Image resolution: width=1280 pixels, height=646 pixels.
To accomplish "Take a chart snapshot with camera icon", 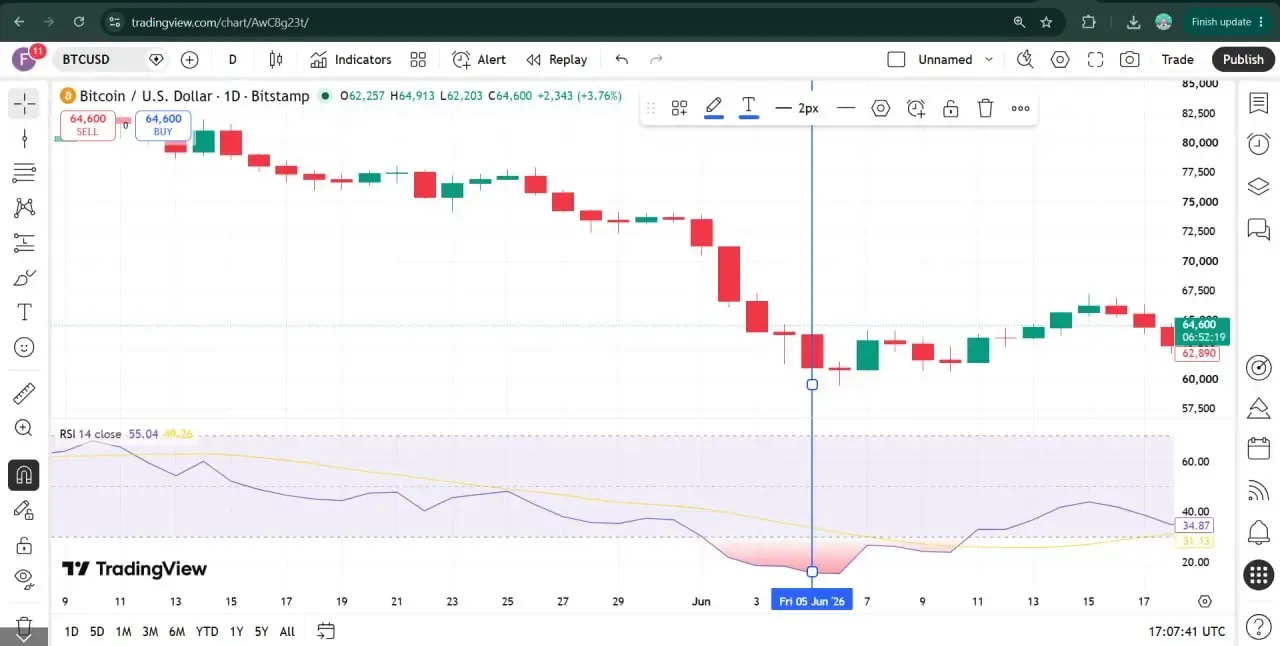I will [1130, 60].
